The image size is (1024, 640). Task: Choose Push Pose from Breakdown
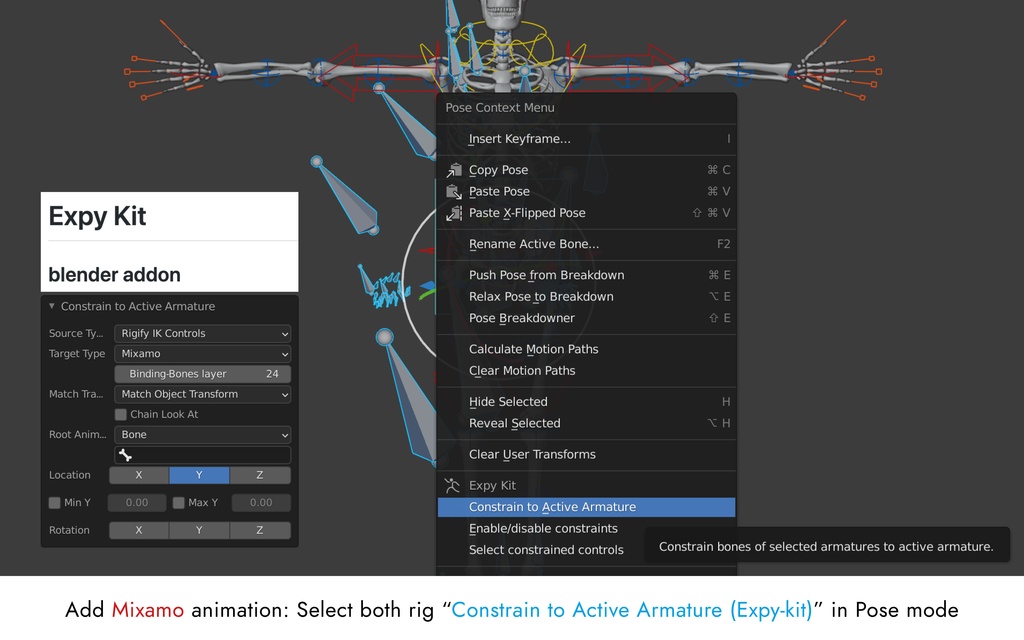point(586,275)
